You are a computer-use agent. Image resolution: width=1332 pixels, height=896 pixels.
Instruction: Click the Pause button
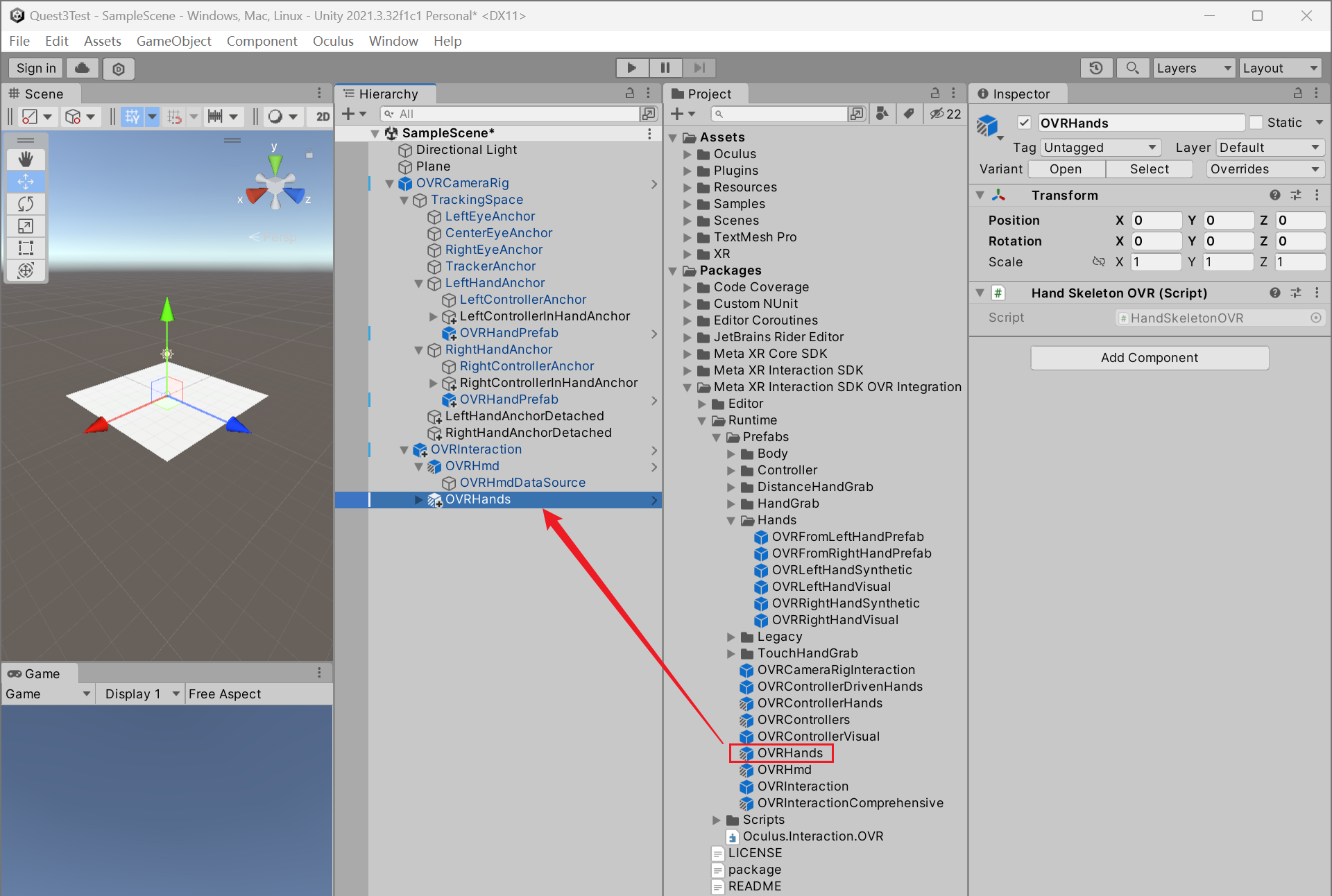pyautogui.click(x=665, y=68)
